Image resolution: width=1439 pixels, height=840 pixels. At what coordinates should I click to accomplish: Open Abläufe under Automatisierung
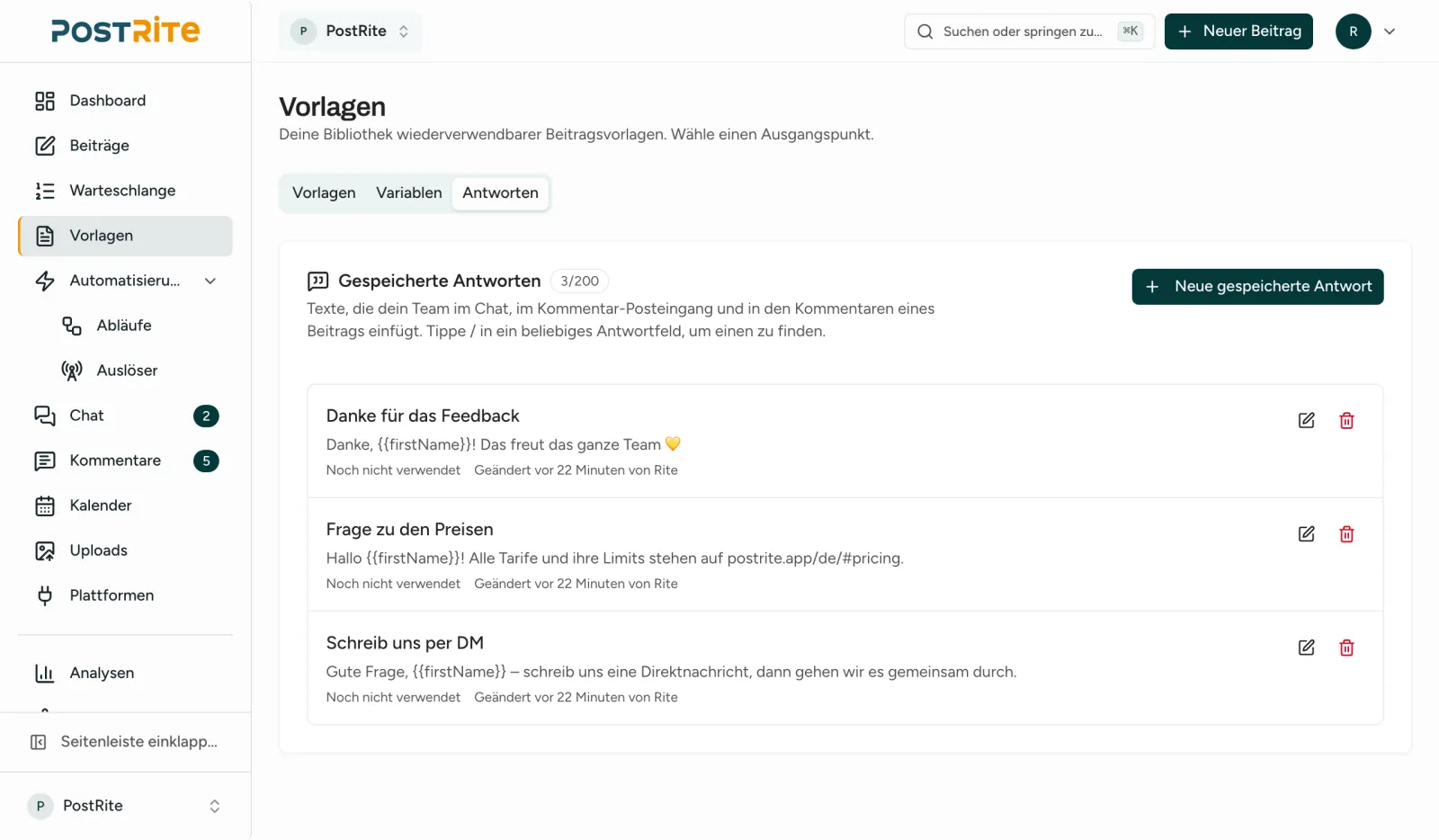(x=139, y=326)
